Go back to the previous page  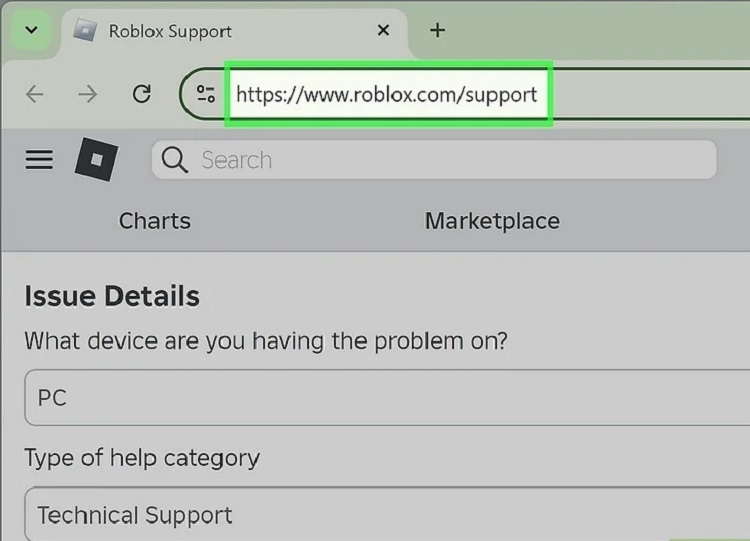pyautogui.click(x=35, y=94)
